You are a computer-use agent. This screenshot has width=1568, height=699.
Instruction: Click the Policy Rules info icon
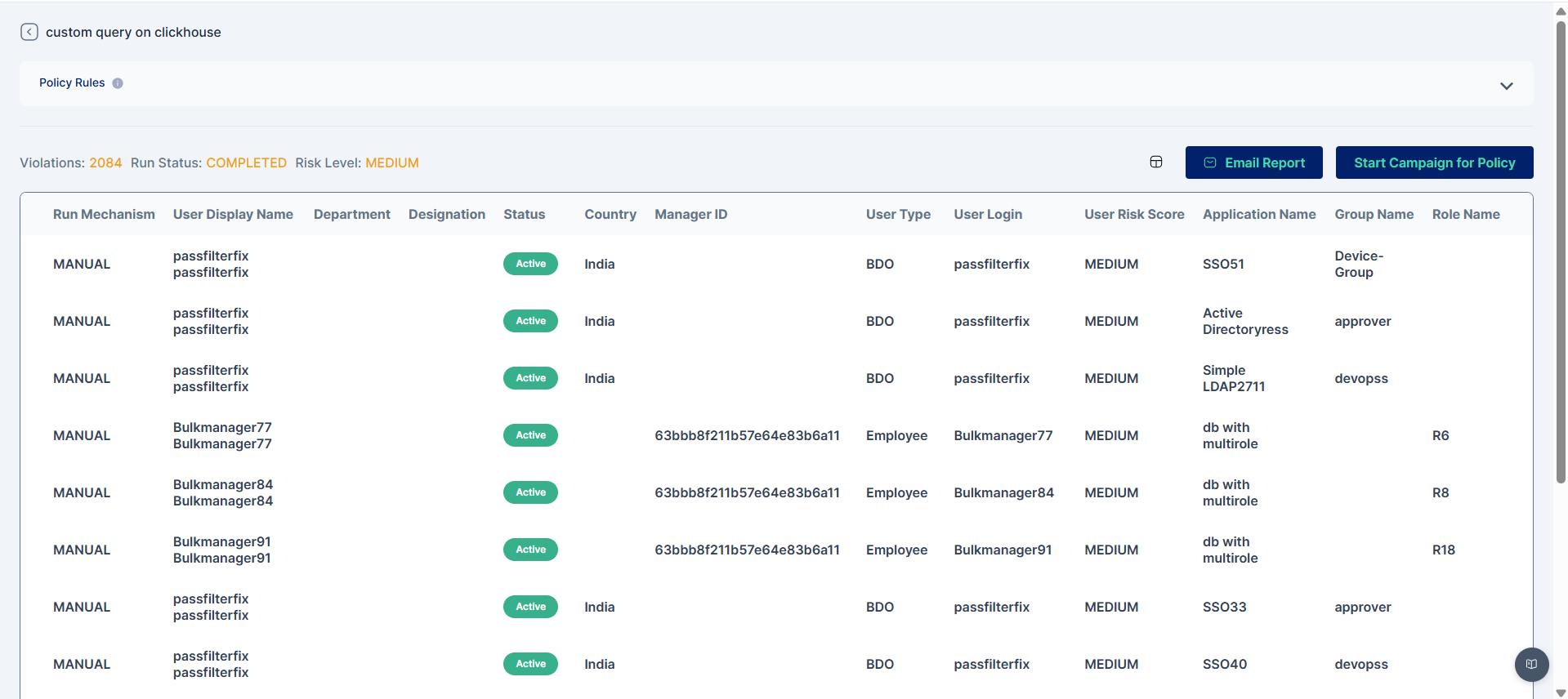click(118, 83)
